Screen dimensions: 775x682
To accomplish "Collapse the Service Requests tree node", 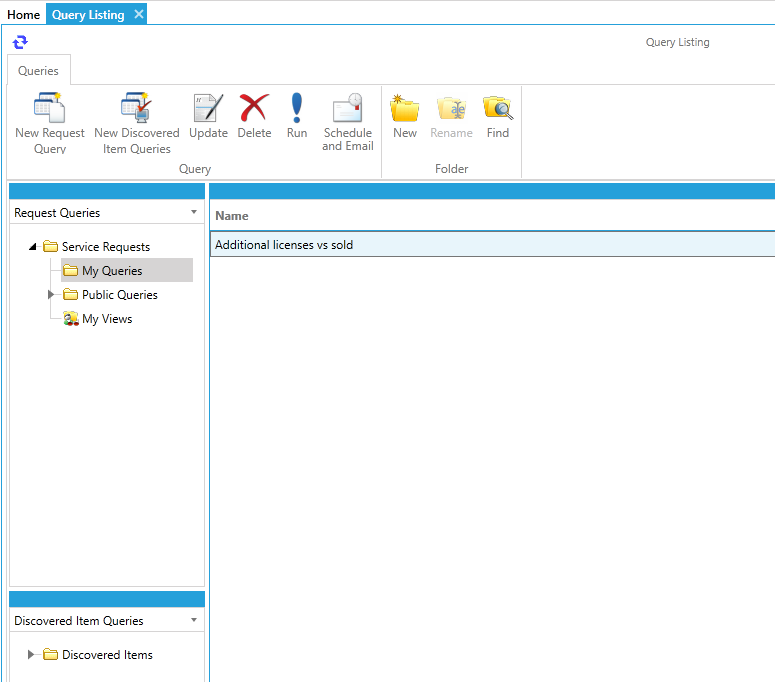I will pyautogui.click(x=33, y=247).
